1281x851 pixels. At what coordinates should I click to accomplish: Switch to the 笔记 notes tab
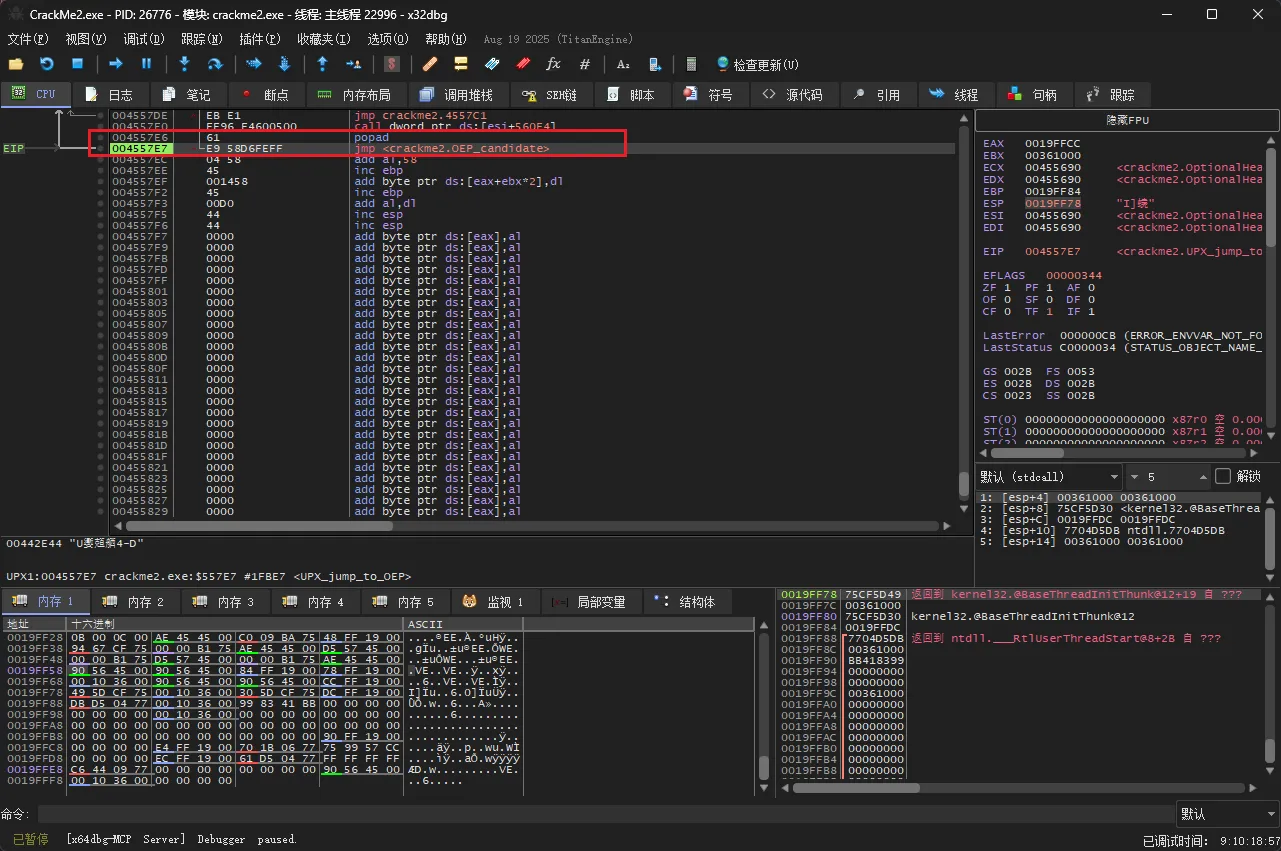click(188, 95)
